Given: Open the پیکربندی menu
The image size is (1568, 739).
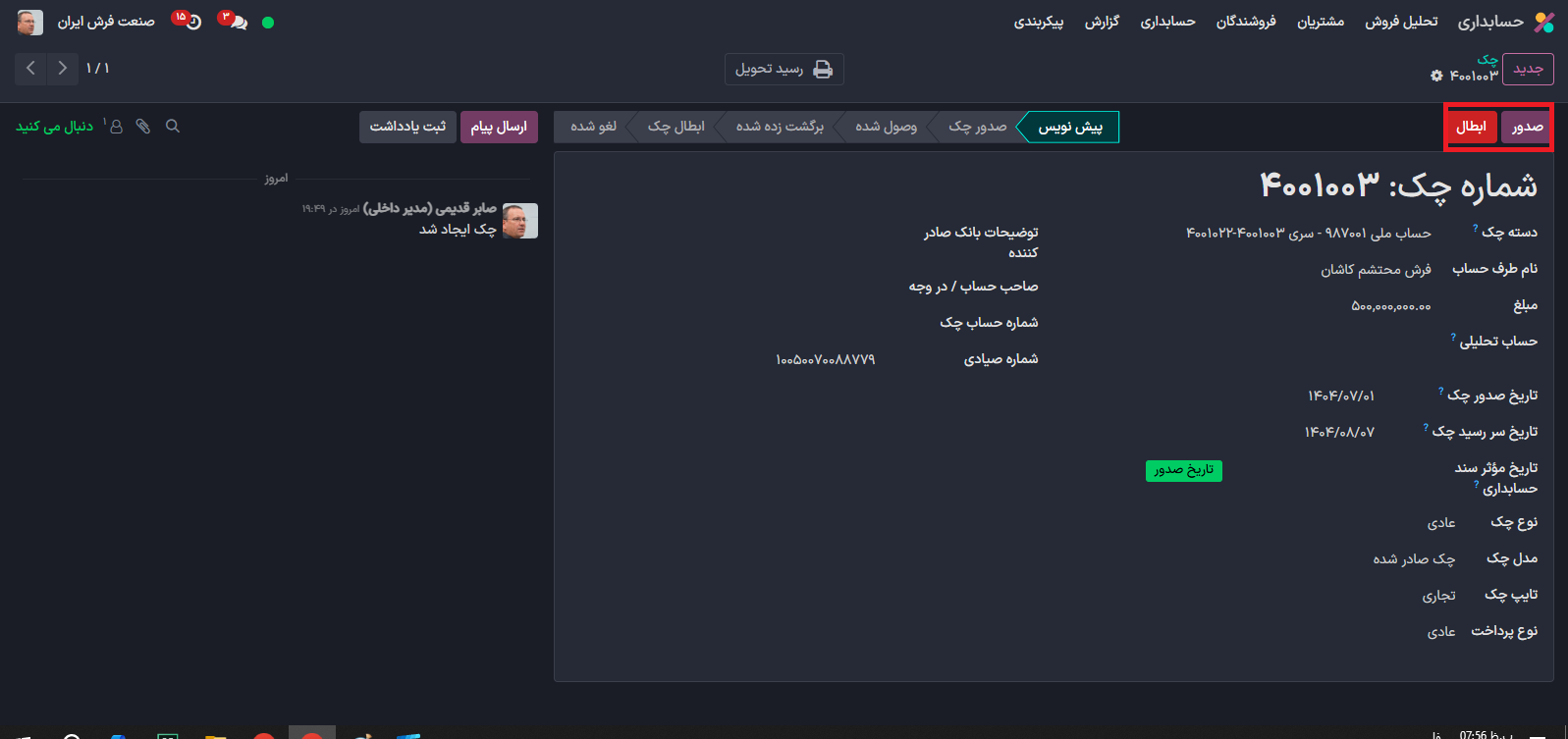Looking at the screenshot, I should [x=1039, y=22].
